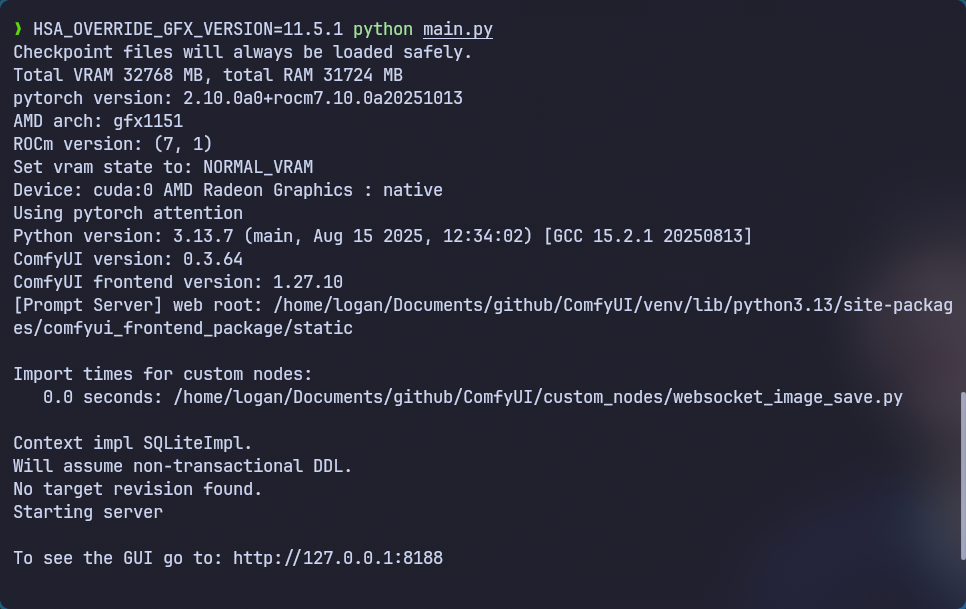Click the "AMD arch: gfx1151" line
Screen dimensions: 966x609
(x=98, y=121)
